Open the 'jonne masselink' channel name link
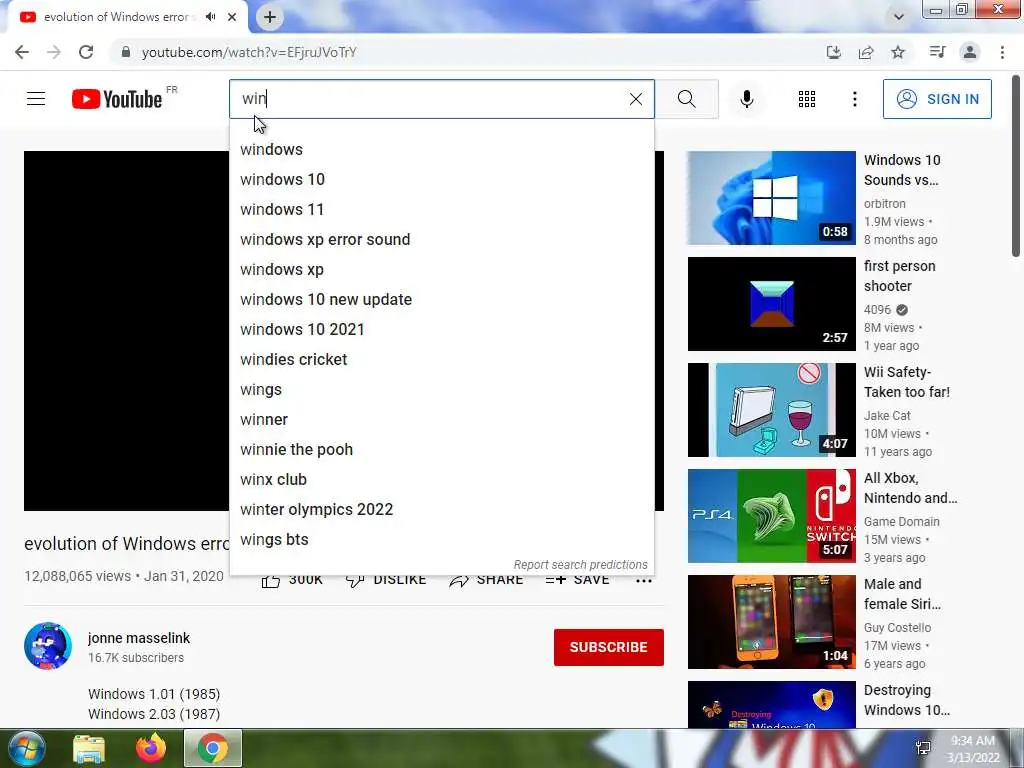This screenshot has height=768, width=1024. pos(139,638)
